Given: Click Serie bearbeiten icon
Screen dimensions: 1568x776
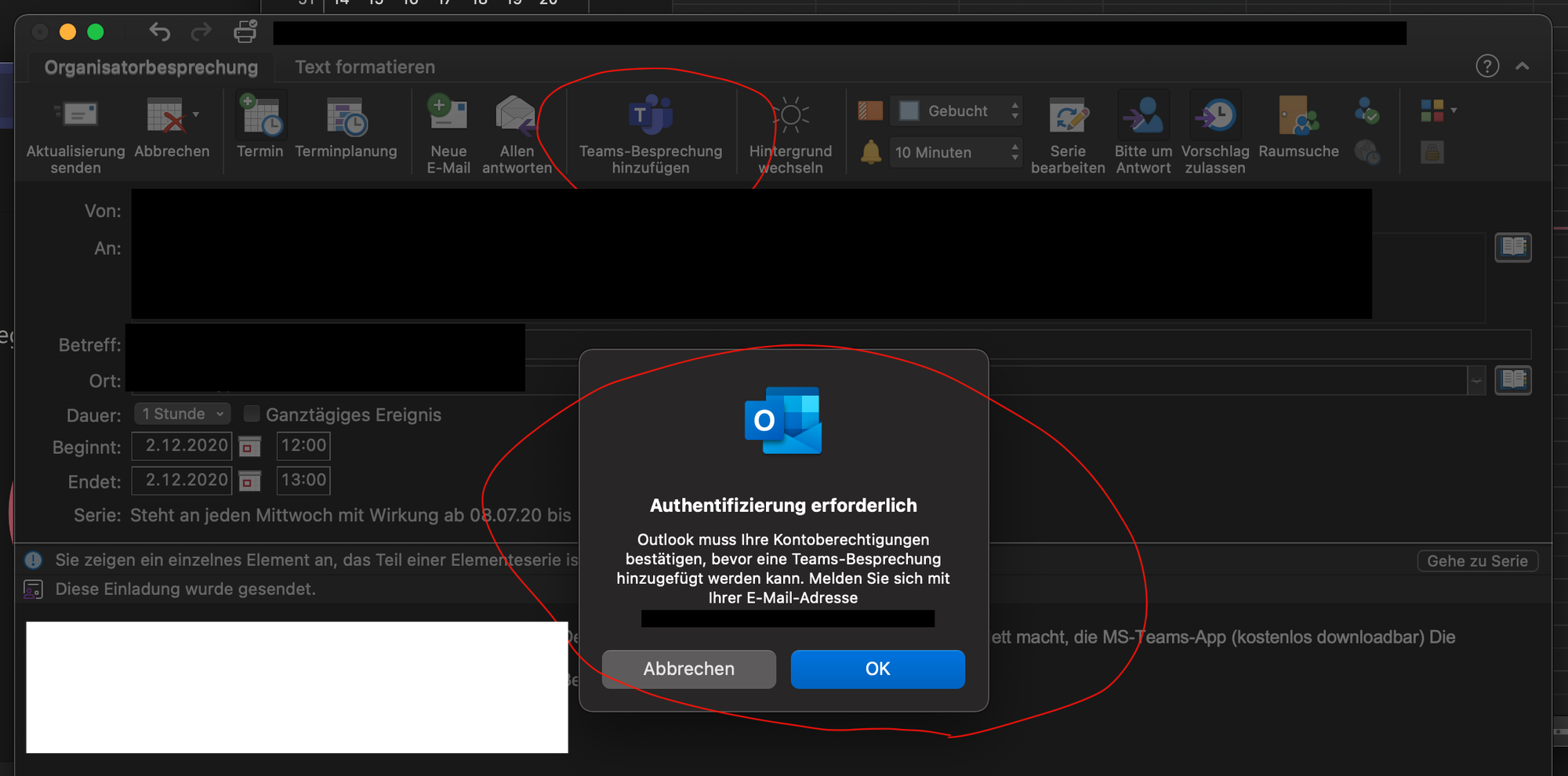Looking at the screenshot, I should [1069, 117].
